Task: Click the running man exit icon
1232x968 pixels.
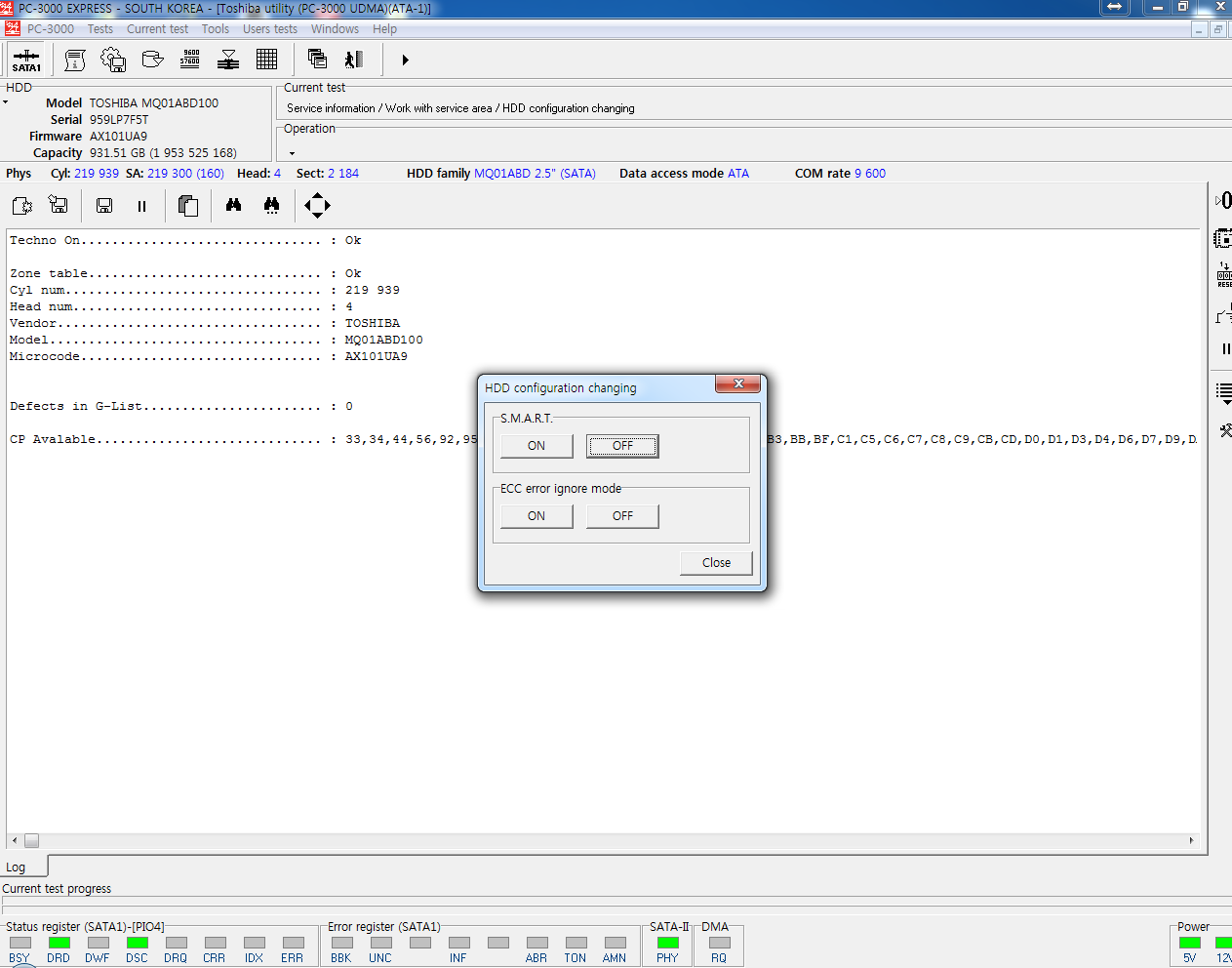Action: pyautogui.click(x=354, y=60)
